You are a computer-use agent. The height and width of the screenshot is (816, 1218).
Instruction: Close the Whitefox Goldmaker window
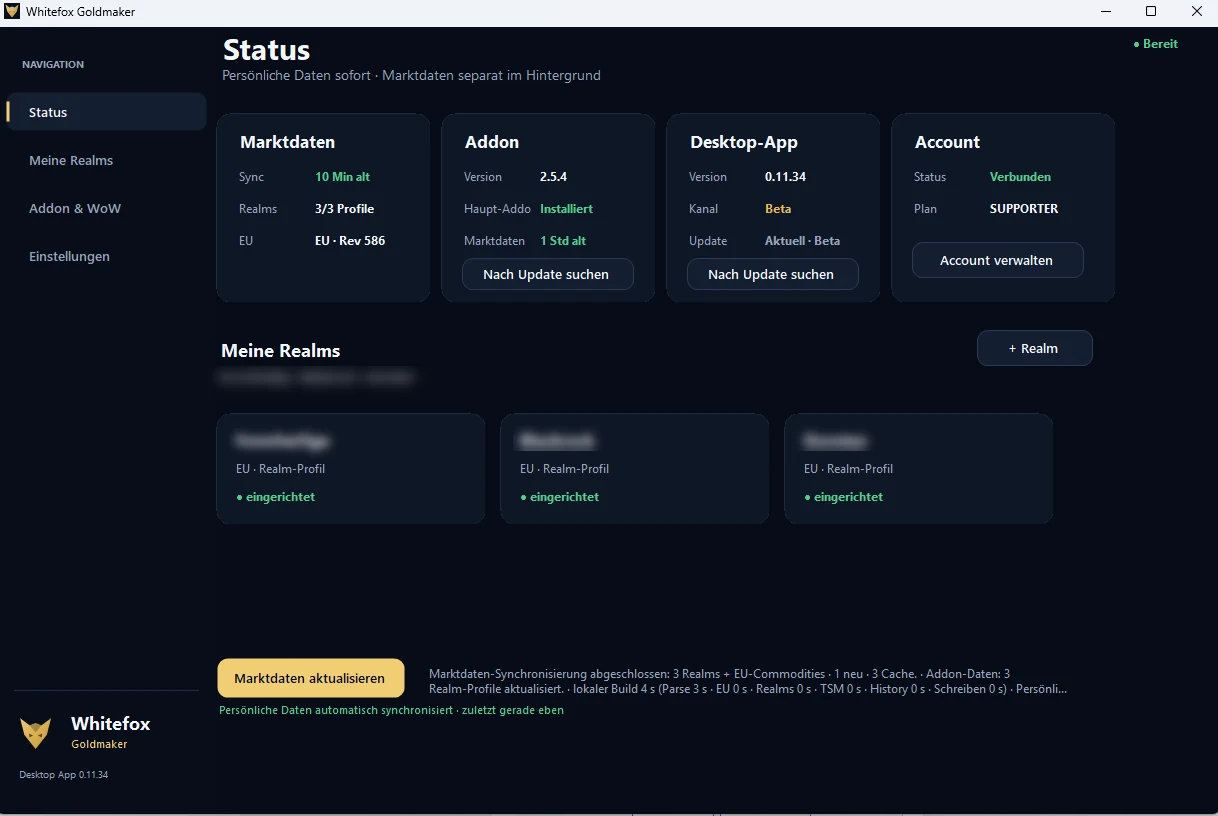pos(1196,12)
